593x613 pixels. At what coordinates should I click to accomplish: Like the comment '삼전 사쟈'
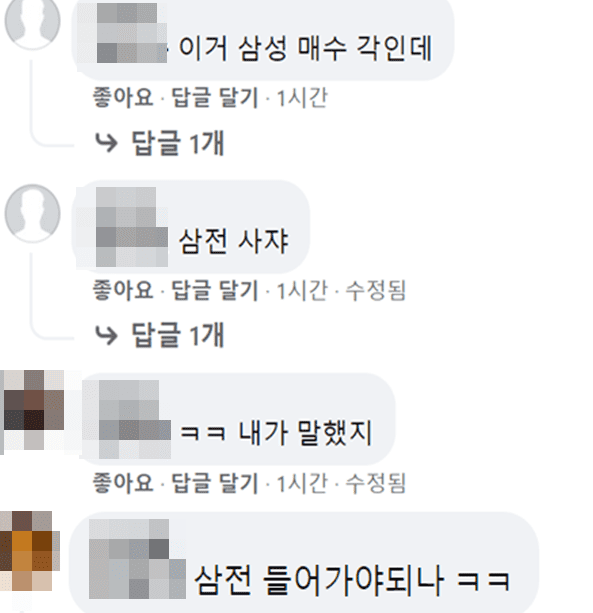(x=123, y=290)
